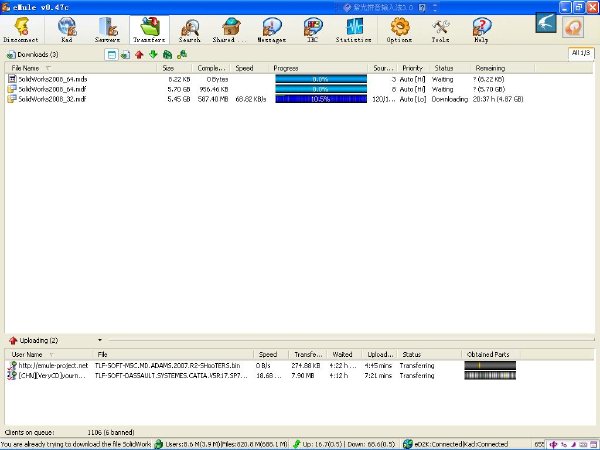Click obtained parts bar for emule-project.net user
The width and height of the screenshot is (600, 450).
tap(490, 365)
